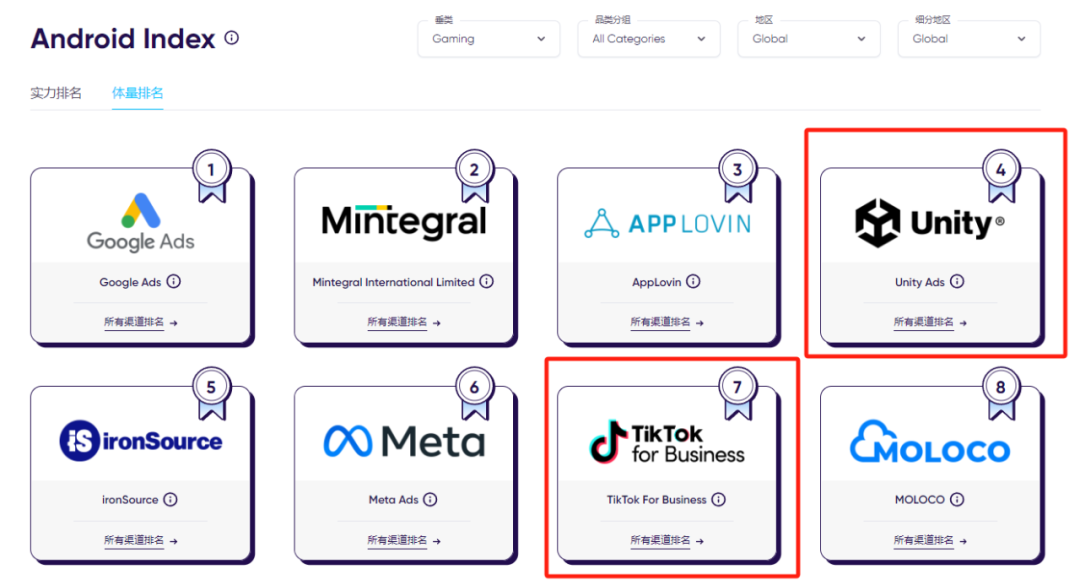Click rank 7 ribbon badge on TikTok
The image size is (1080, 580).
tap(738, 393)
